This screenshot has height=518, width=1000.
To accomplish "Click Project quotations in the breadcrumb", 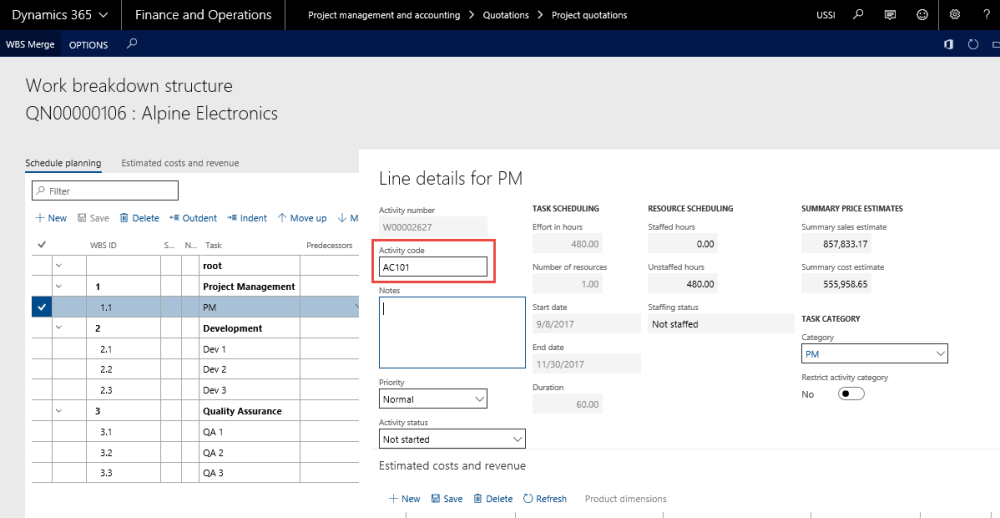I will click(x=589, y=15).
